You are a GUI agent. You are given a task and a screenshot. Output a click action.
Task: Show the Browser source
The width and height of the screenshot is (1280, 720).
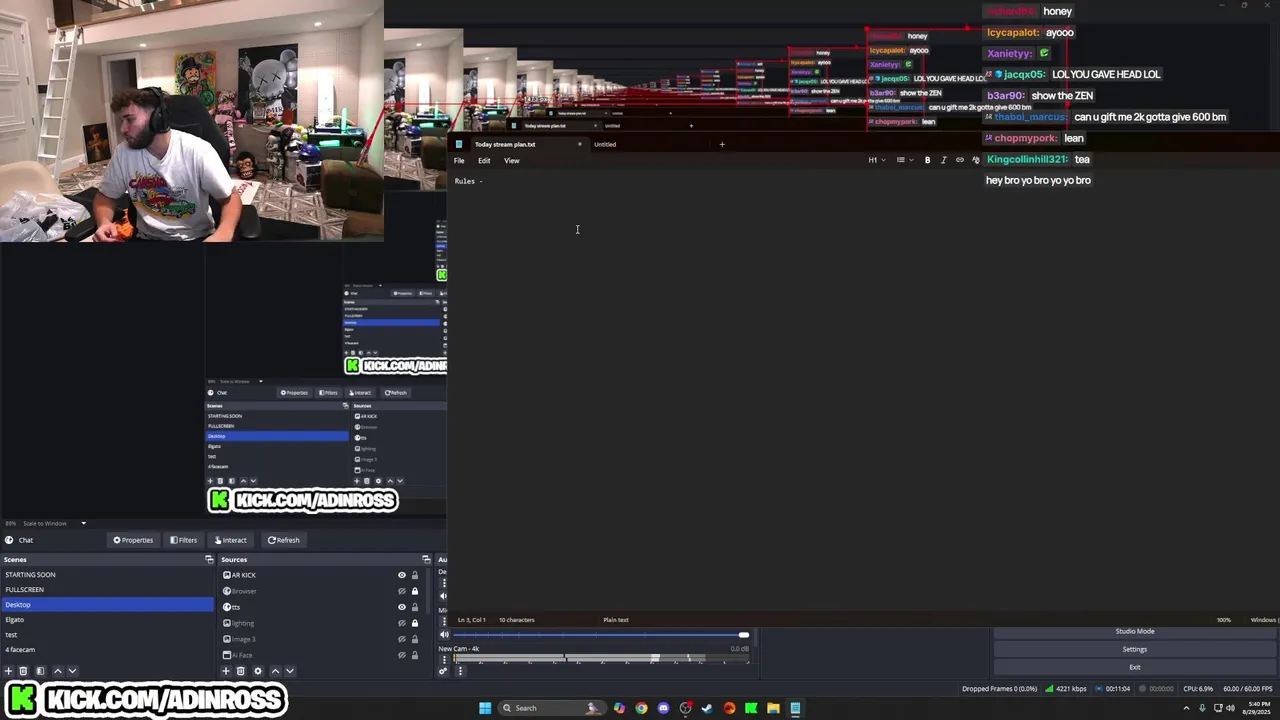pyautogui.click(x=402, y=591)
